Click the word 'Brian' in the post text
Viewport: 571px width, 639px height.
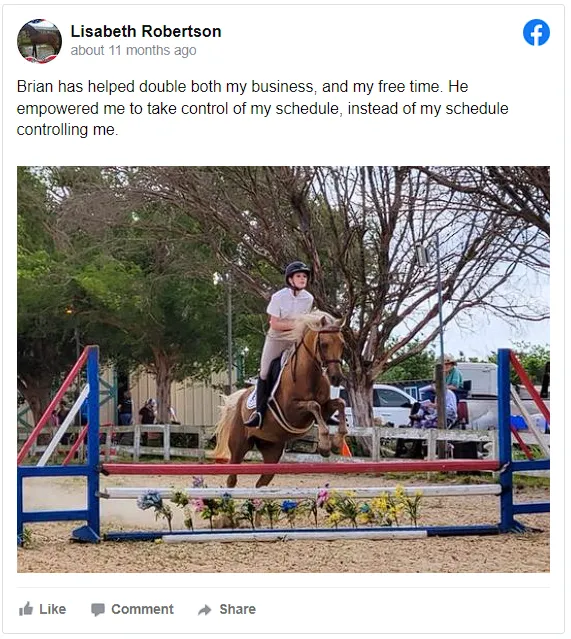tap(35, 86)
